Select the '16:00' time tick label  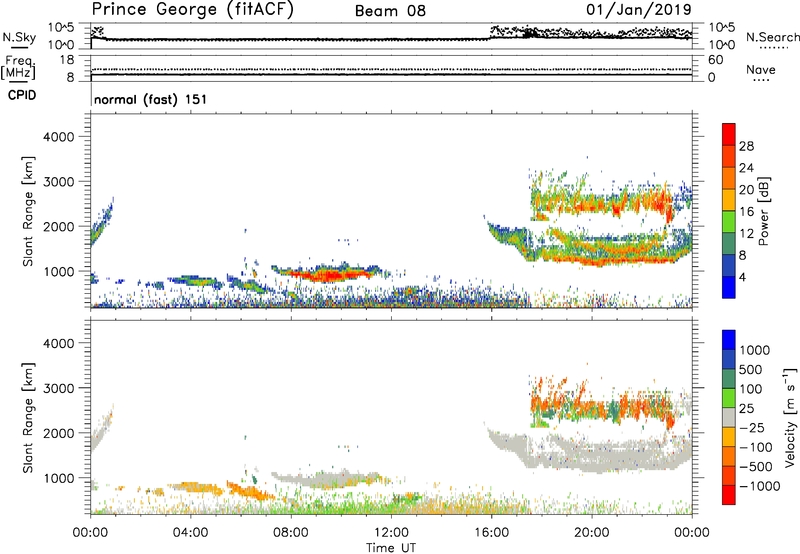491,533
